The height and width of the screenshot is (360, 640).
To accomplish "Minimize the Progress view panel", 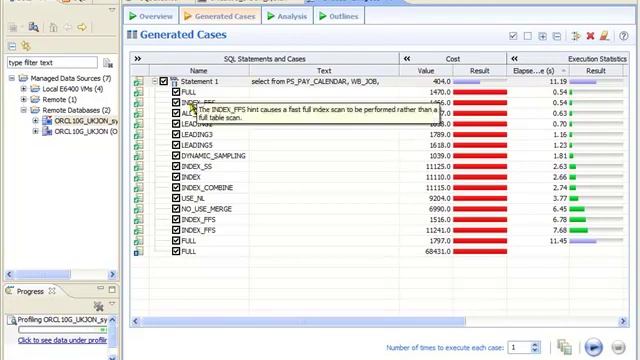I will 100,288.
